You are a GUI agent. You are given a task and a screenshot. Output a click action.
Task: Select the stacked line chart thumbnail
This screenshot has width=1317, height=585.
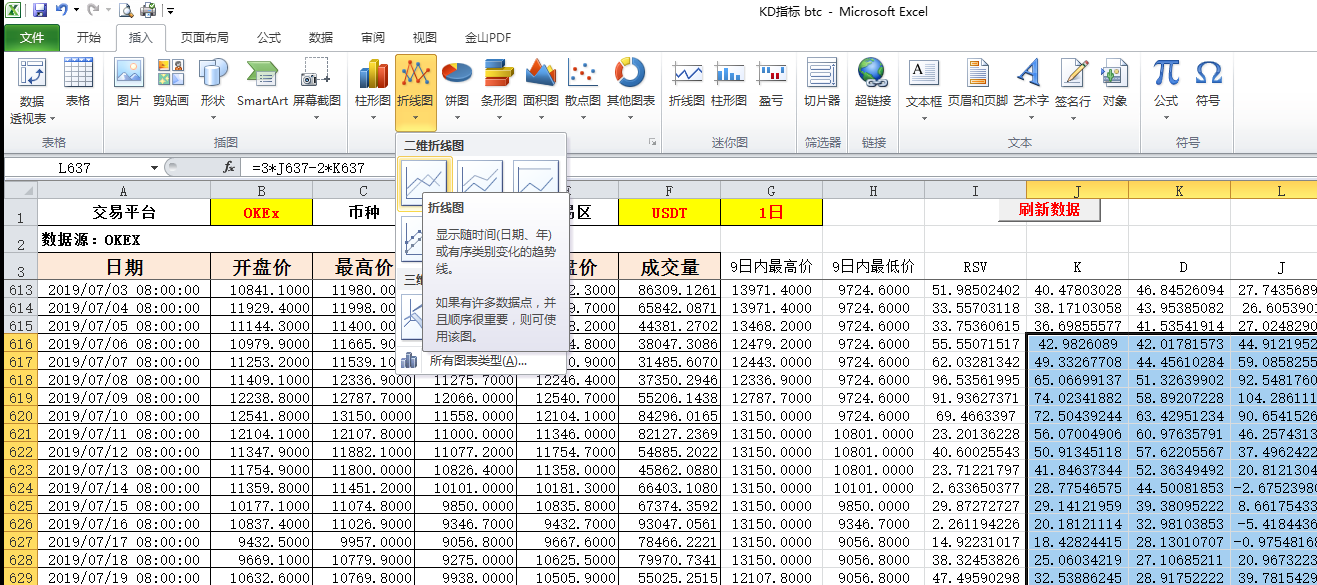481,181
